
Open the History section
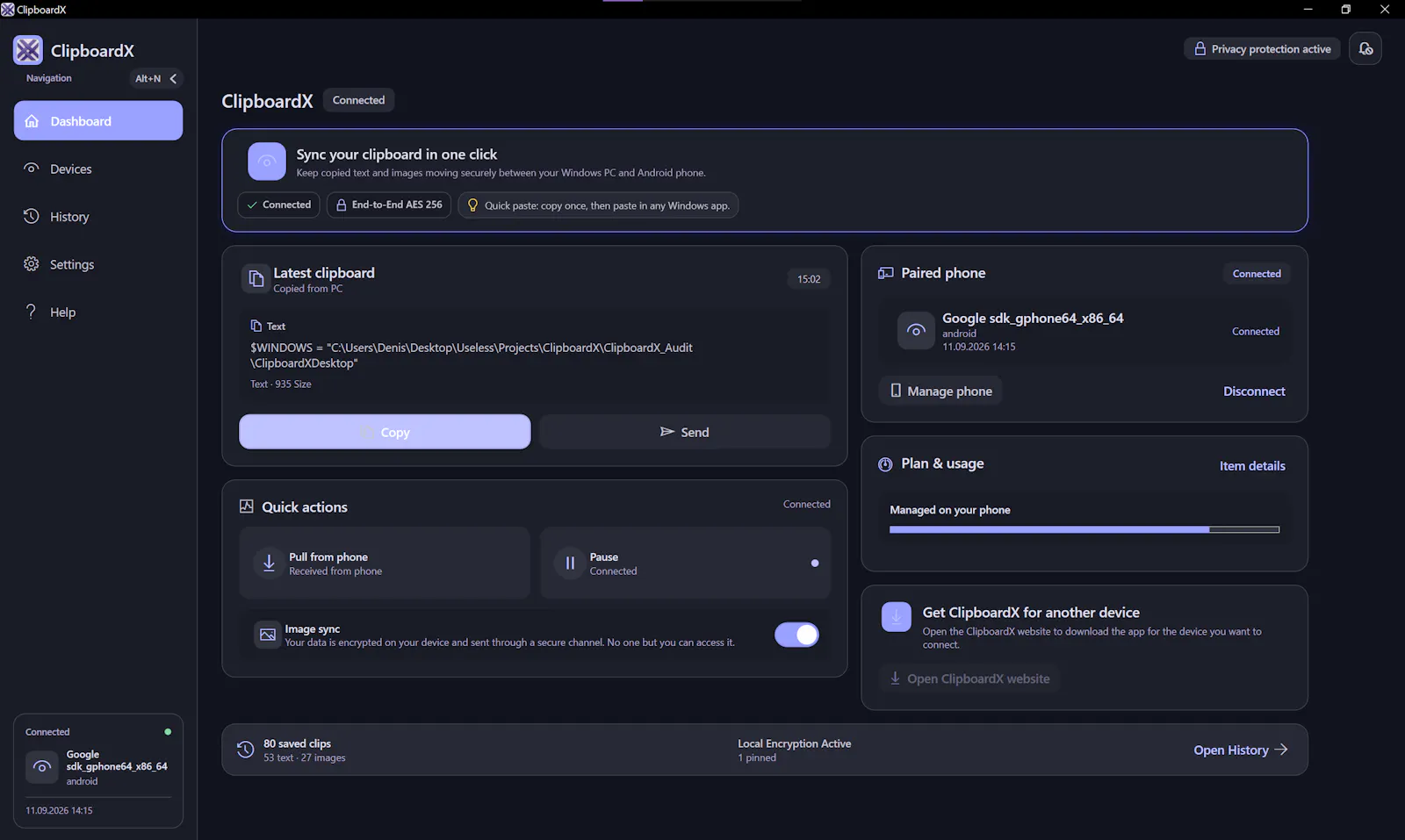coord(98,217)
